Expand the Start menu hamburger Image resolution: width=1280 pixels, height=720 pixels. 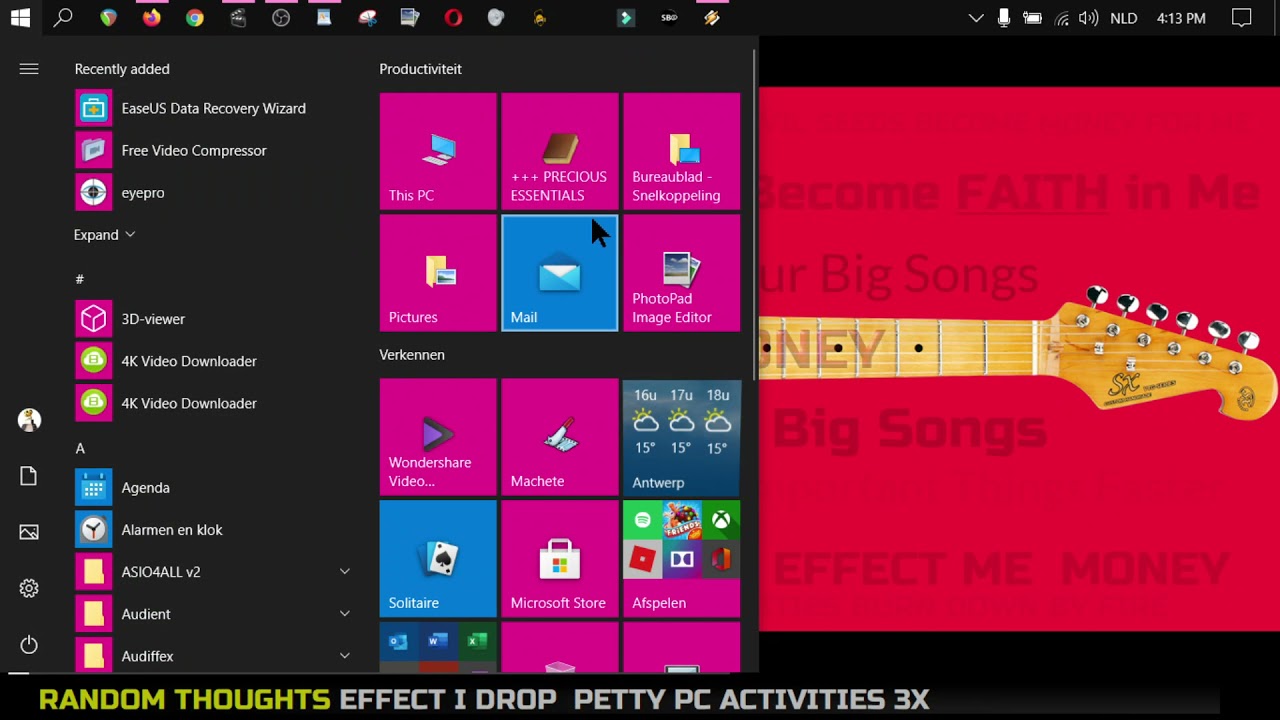pos(29,69)
